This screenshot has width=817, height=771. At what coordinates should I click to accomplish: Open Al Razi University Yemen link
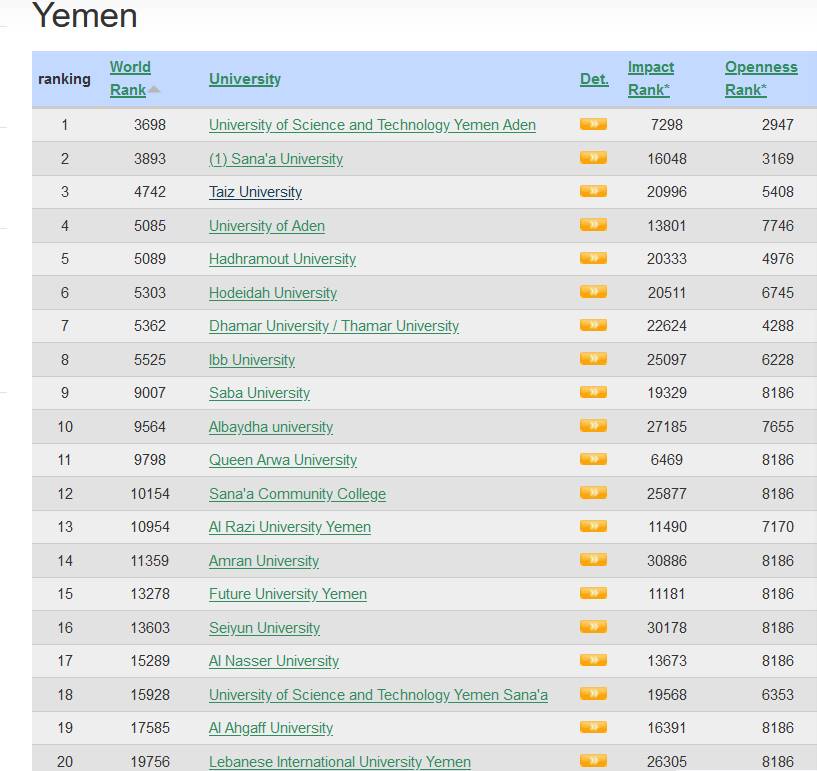pos(290,527)
